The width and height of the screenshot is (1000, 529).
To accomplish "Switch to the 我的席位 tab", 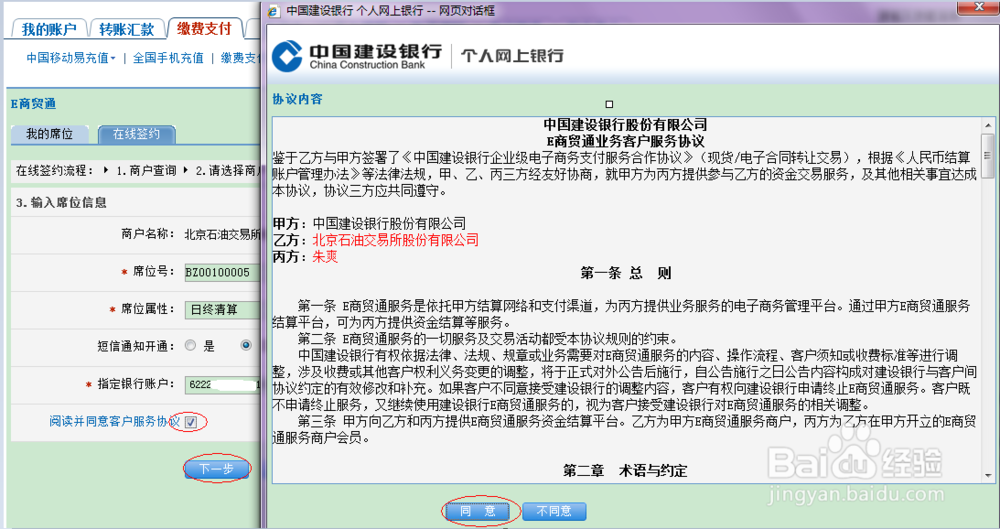I will (x=49, y=135).
